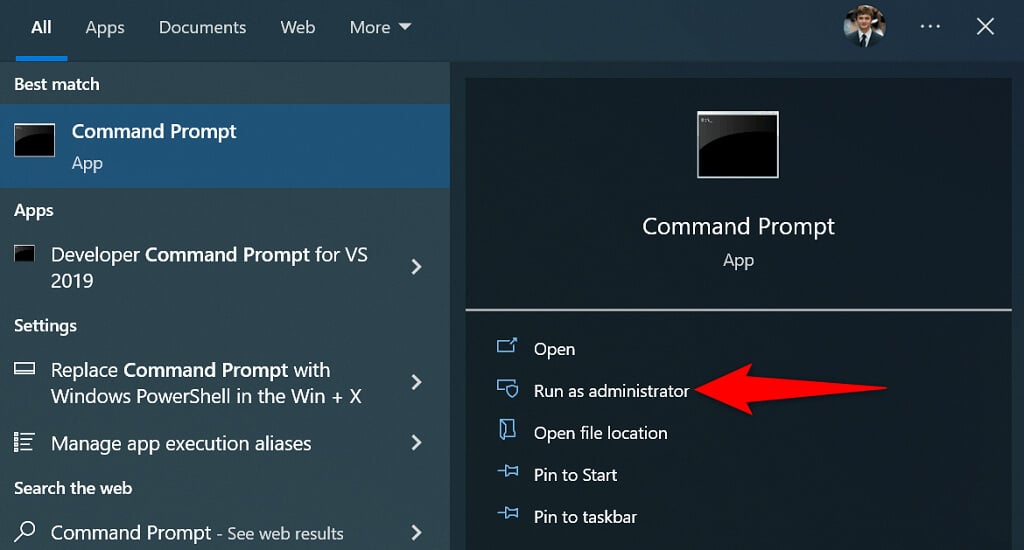Click the large Command Prompt preview icon
Viewport: 1024px width, 550px height.
pos(738,144)
